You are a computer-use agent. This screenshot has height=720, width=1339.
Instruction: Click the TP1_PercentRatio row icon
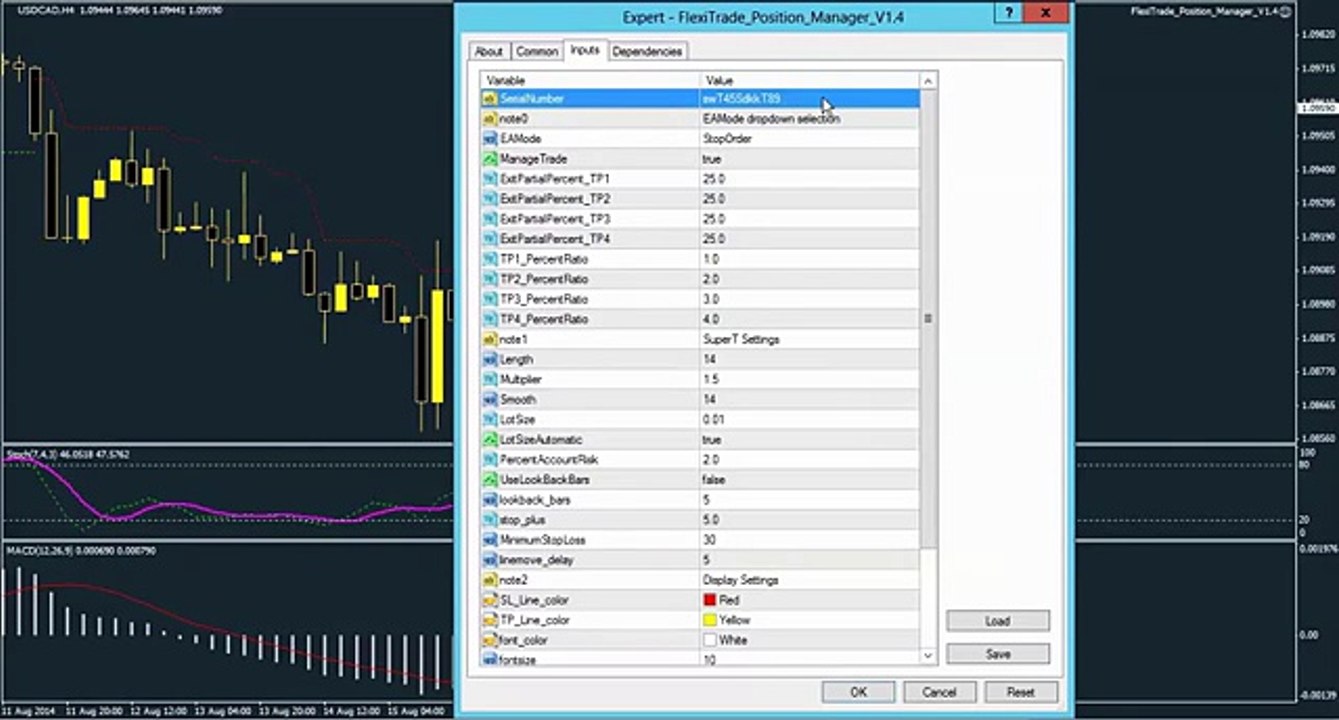(x=490, y=259)
